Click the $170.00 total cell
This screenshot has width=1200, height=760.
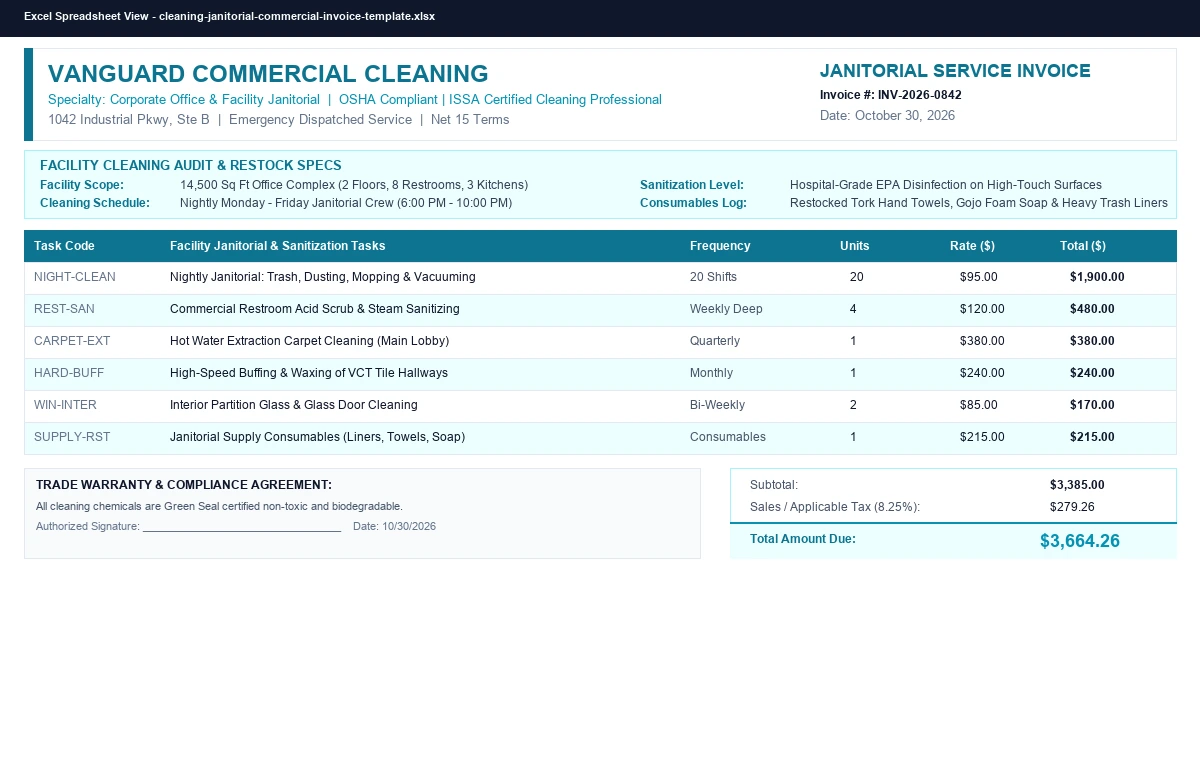point(1092,405)
